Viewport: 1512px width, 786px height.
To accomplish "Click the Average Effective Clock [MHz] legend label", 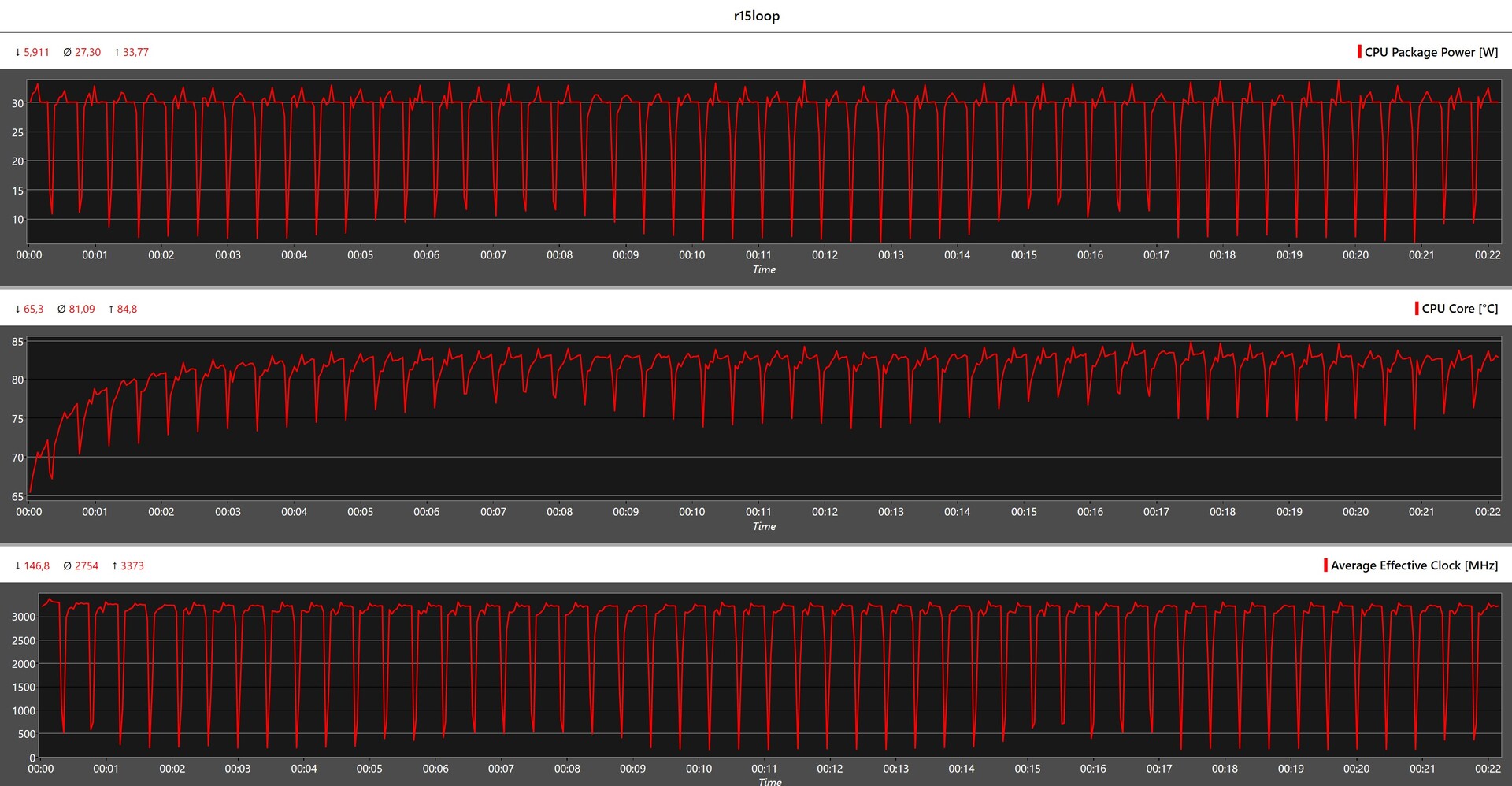I will tap(1414, 565).
